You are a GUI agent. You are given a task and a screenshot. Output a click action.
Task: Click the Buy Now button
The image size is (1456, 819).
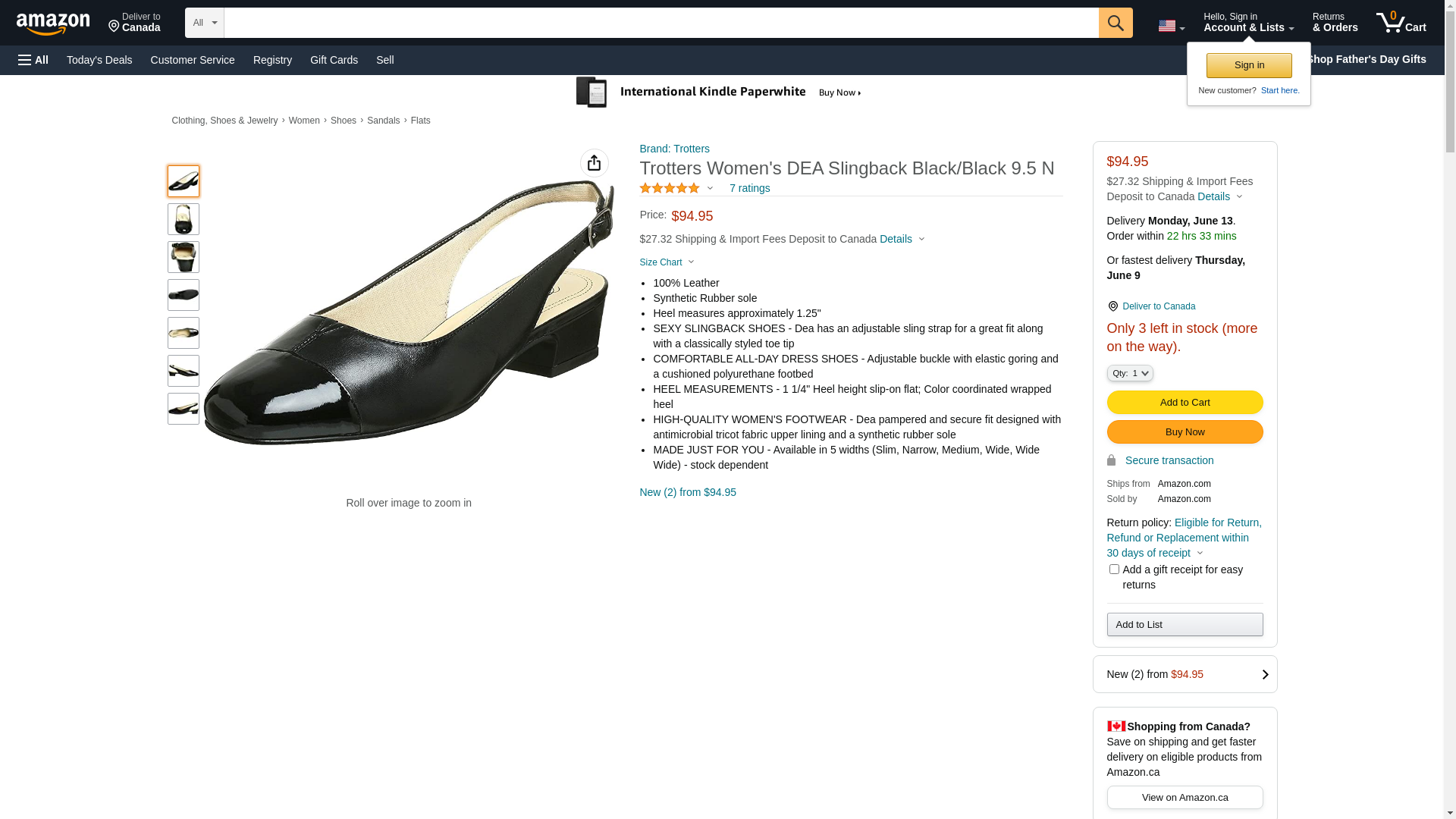click(x=1184, y=432)
